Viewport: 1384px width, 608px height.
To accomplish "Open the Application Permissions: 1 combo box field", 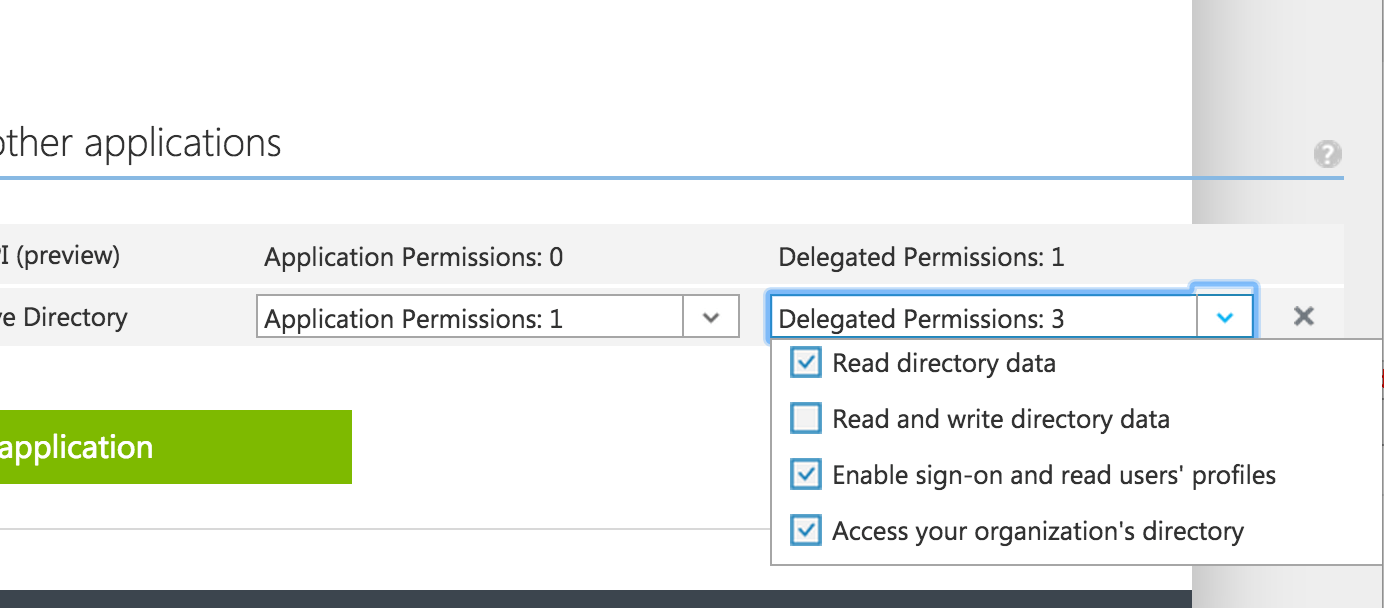I will [470, 319].
